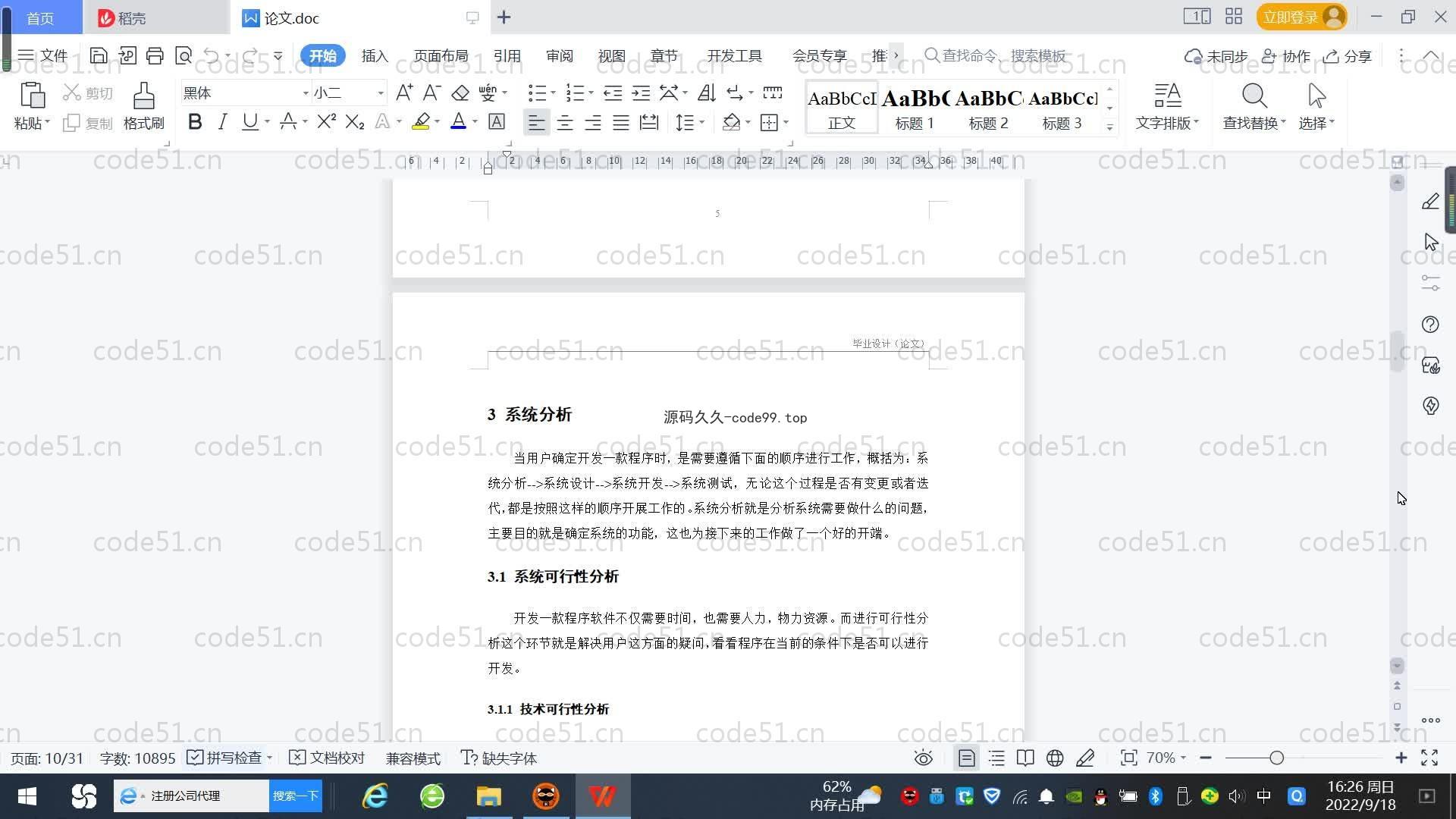Click the pen icon in right sidebar
1456x819 pixels.
pyautogui.click(x=1430, y=201)
